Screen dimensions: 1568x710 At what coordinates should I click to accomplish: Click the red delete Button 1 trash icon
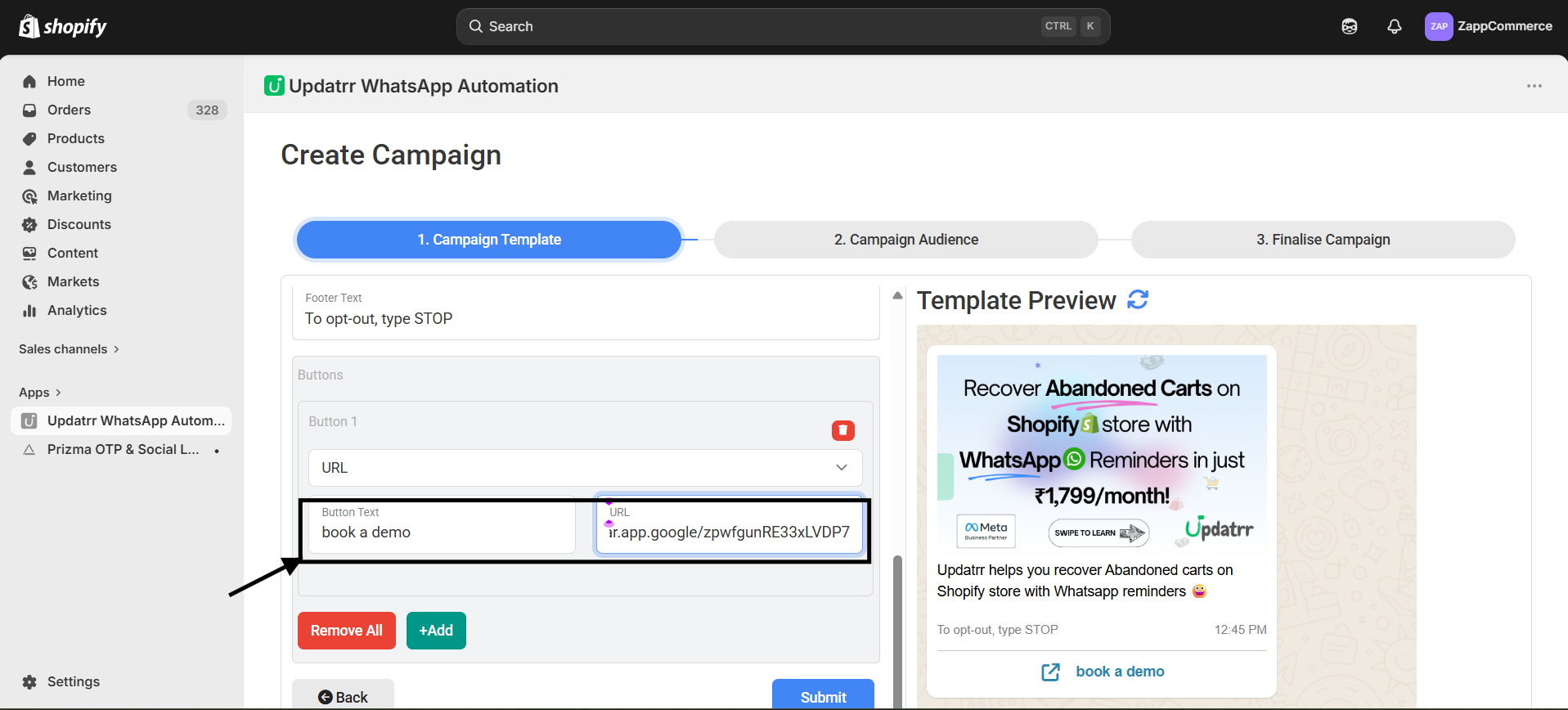point(842,430)
